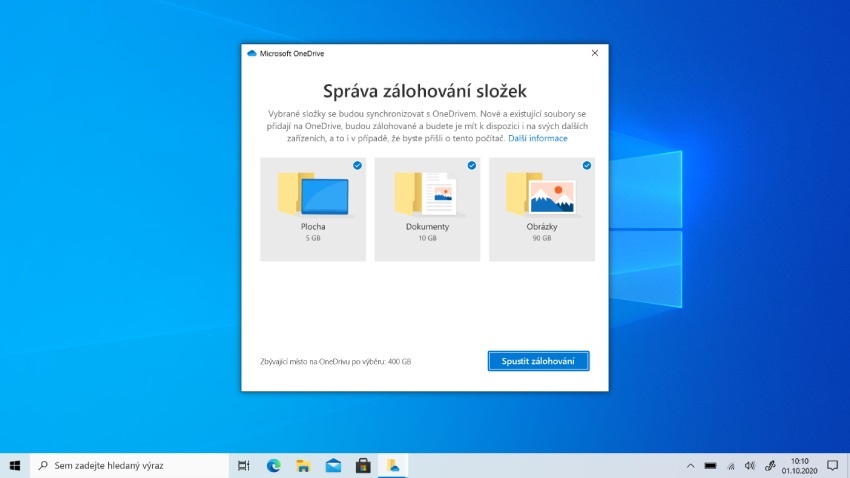Click the active OneDrive folder taskbar icon
This screenshot has height=478, width=850.
(392, 466)
